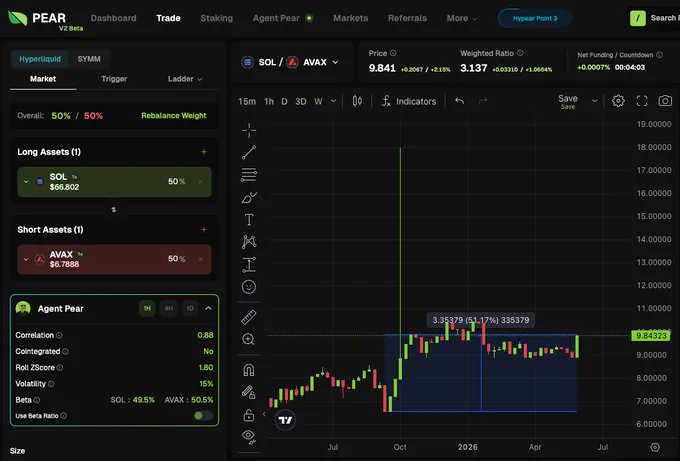
Task: Switch to SYMM exchange
Action: (x=89, y=59)
